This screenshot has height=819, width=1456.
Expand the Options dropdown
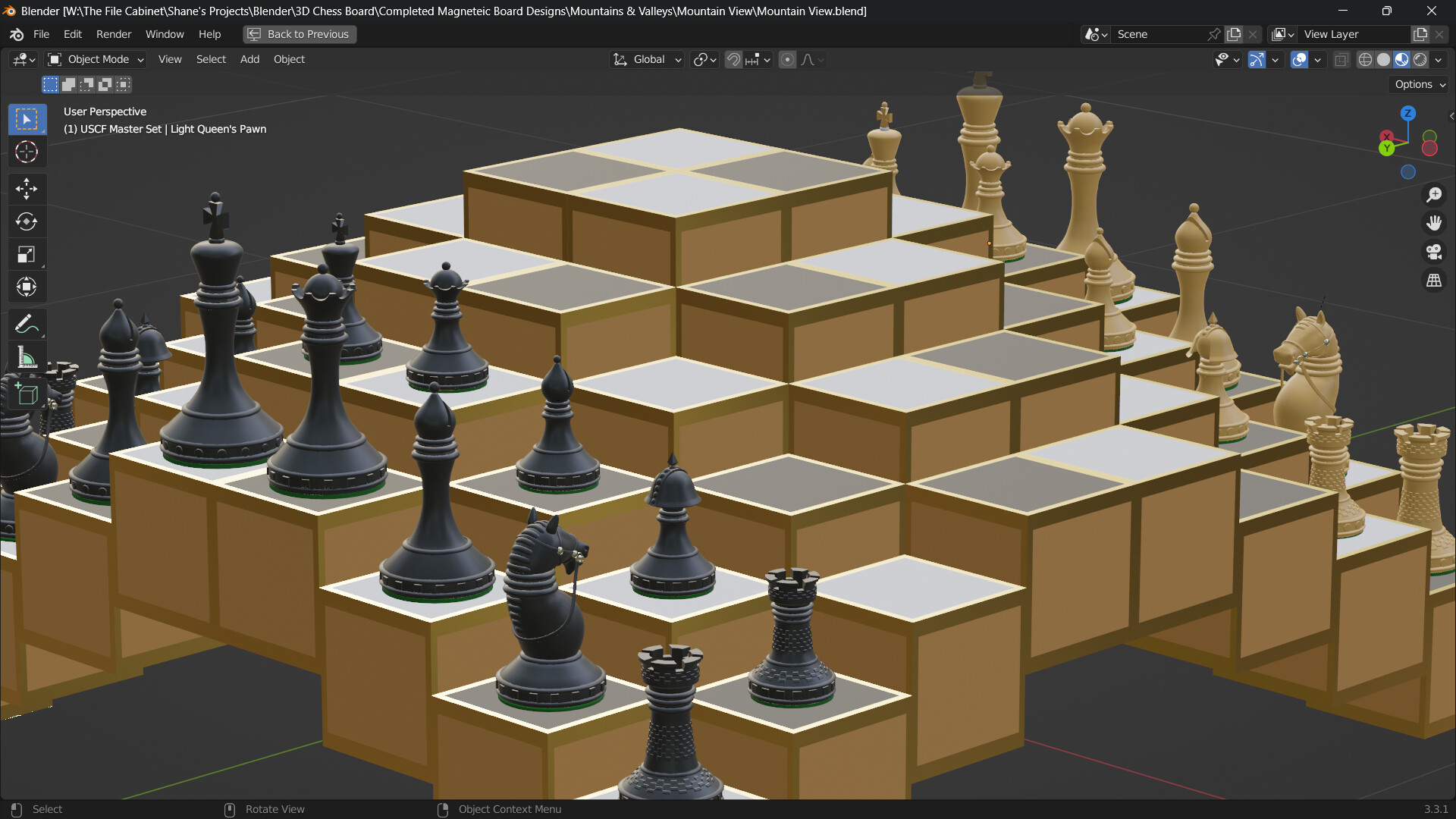[x=1420, y=84]
